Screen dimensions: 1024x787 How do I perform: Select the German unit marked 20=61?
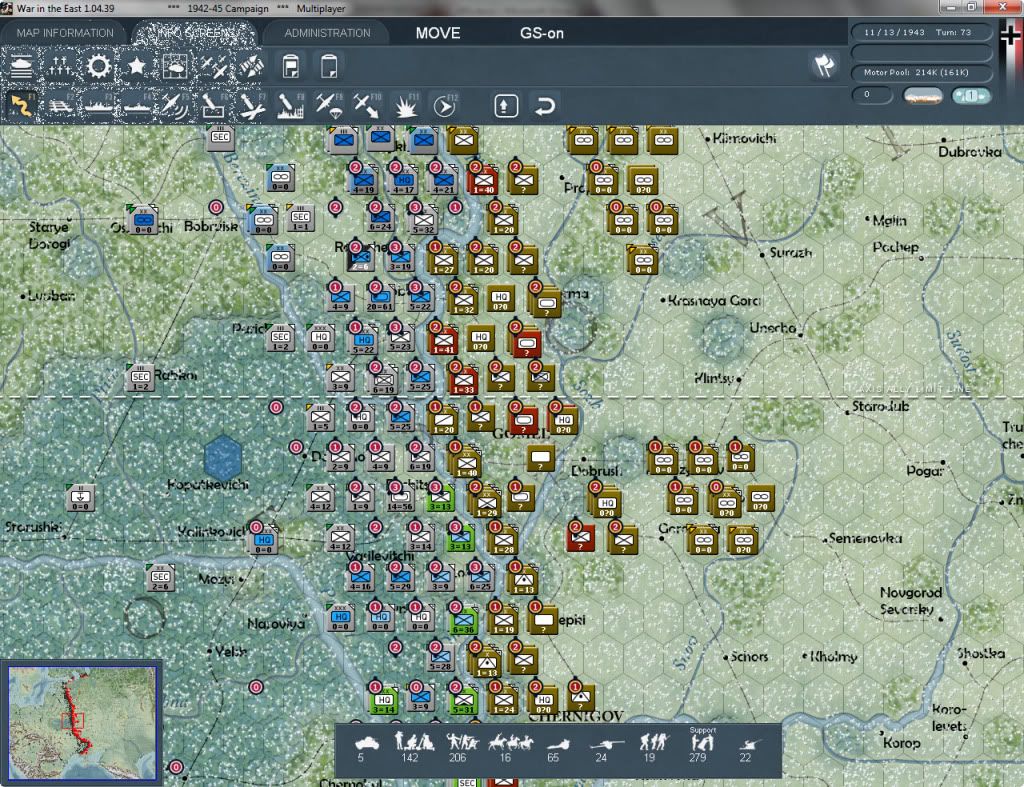[x=379, y=300]
